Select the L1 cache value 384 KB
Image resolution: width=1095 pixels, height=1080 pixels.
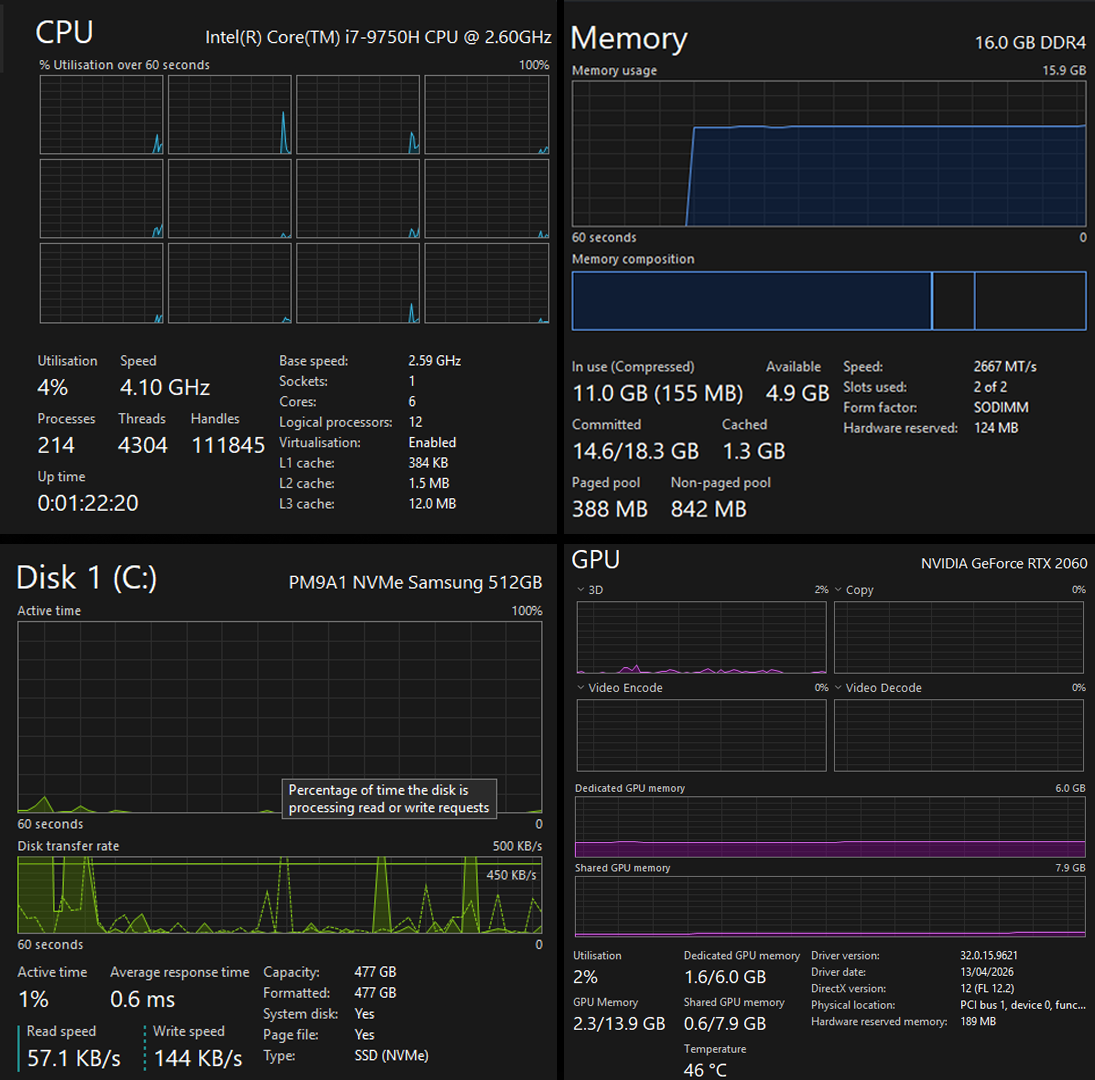click(428, 463)
